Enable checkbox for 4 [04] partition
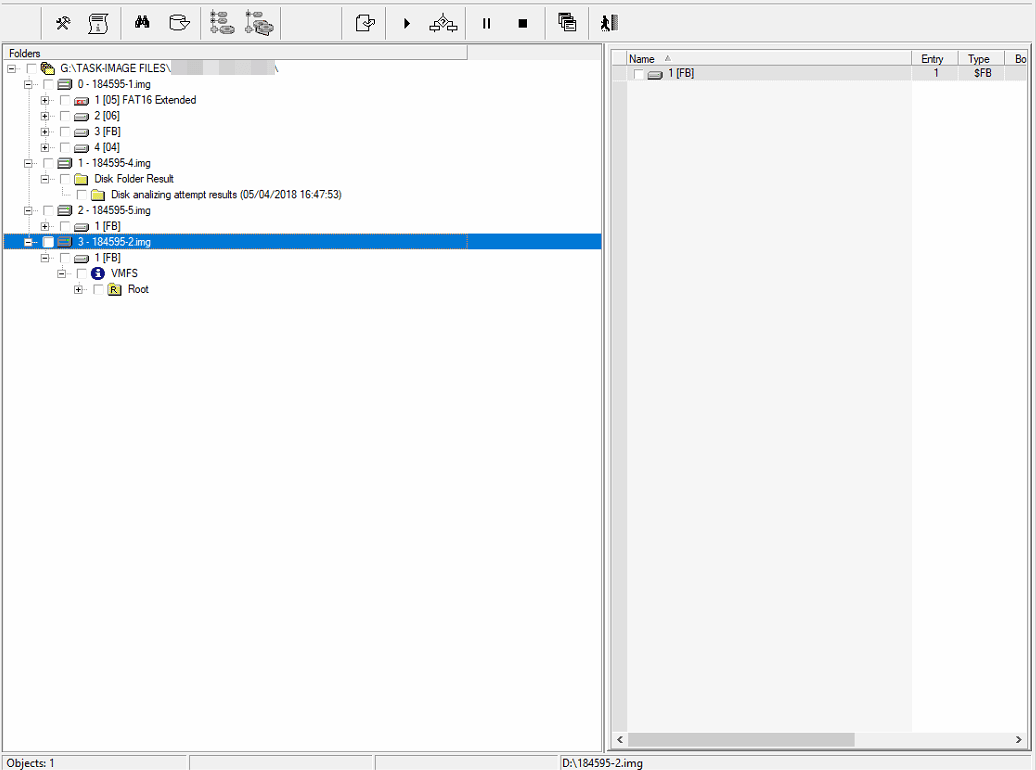 [65, 147]
